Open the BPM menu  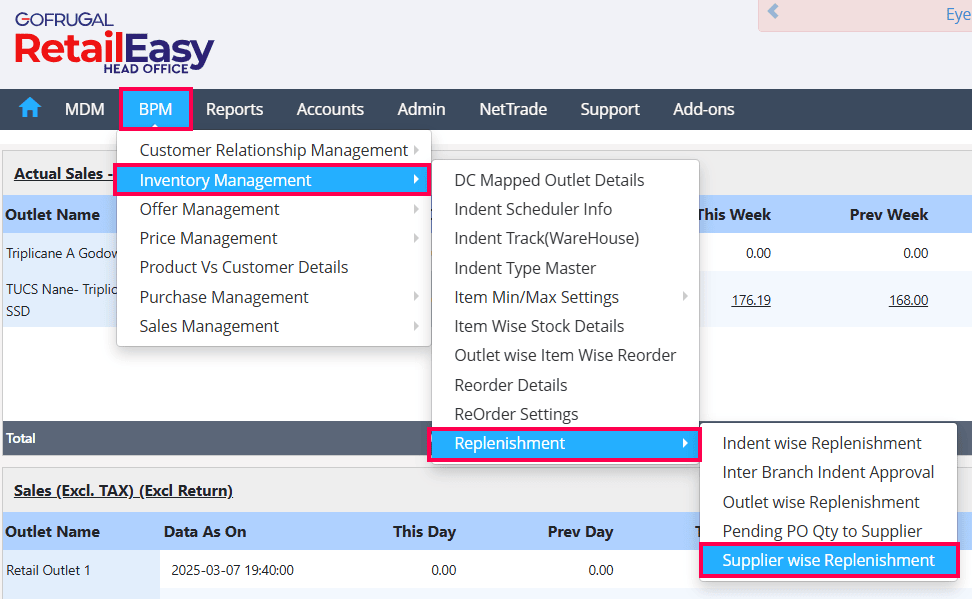[155, 109]
